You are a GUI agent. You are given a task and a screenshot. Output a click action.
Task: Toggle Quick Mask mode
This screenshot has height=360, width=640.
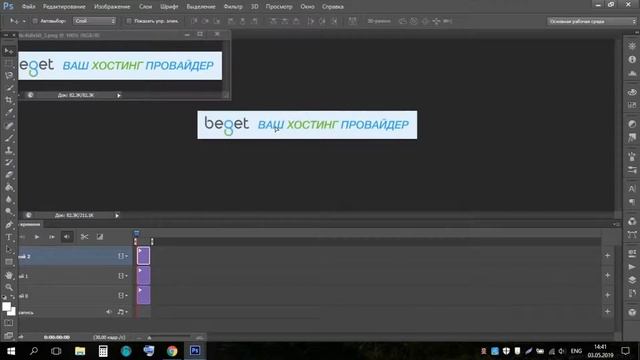point(9,323)
